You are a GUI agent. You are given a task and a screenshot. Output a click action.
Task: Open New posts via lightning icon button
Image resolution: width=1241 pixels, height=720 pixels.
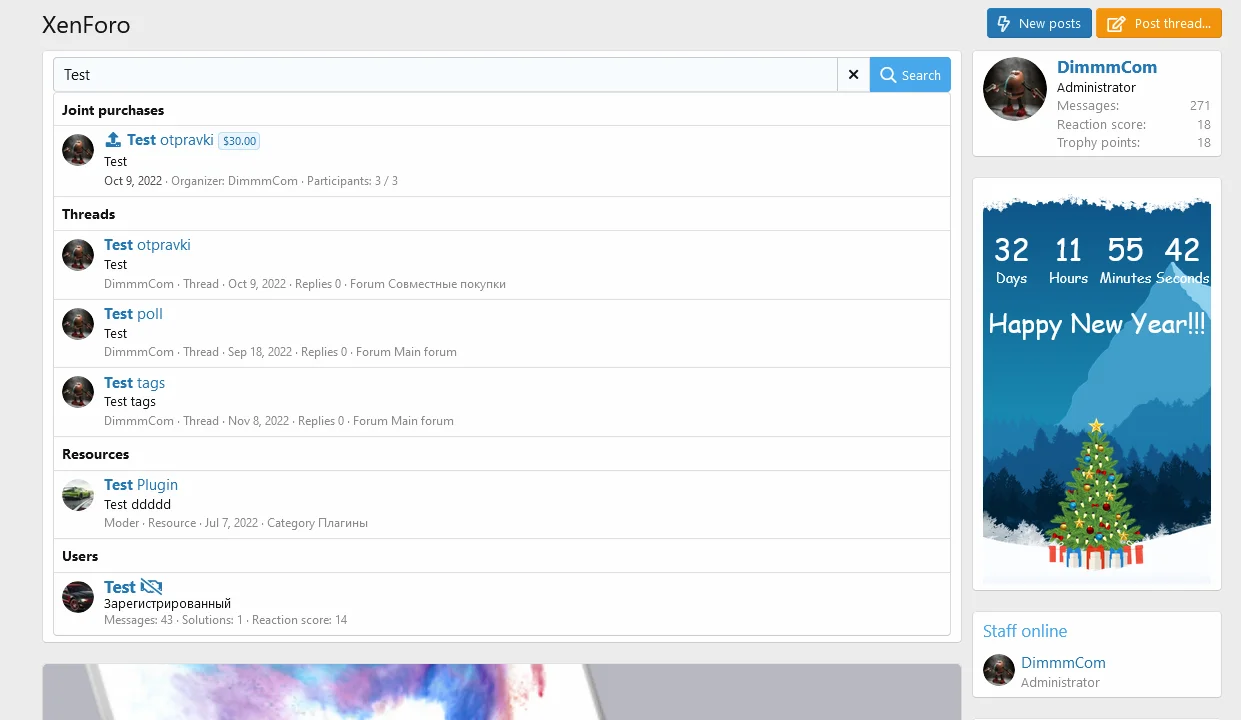pyautogui.click(x=1038, y=23)
